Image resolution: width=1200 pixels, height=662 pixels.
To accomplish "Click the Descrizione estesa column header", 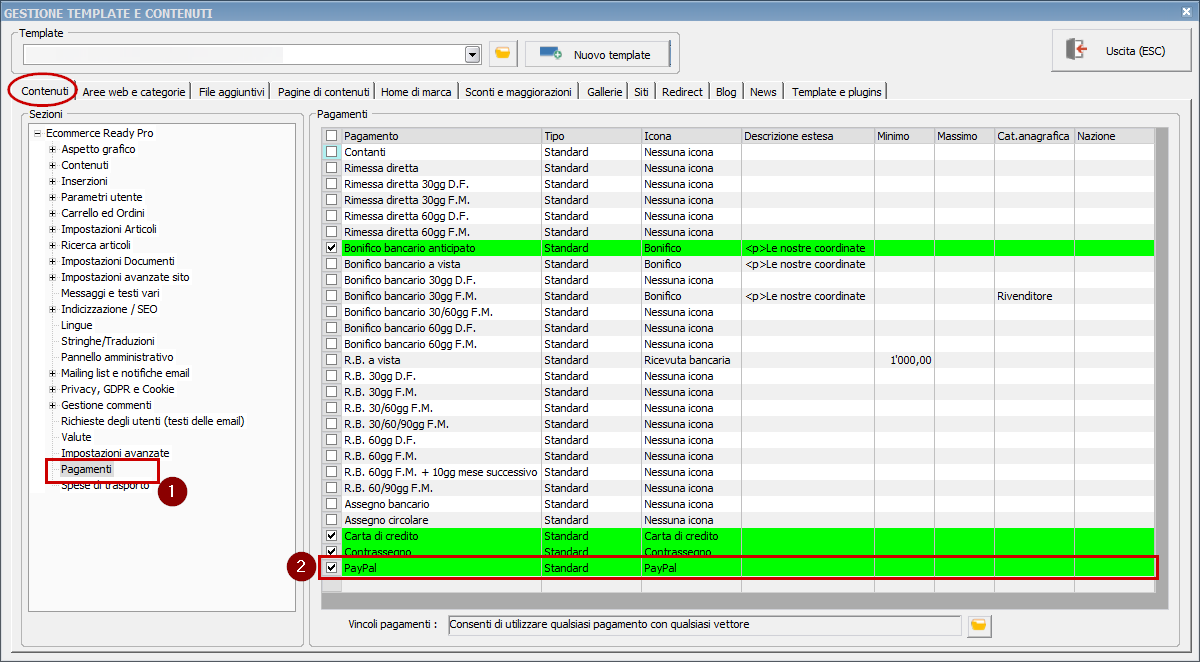I will point(808,136).
